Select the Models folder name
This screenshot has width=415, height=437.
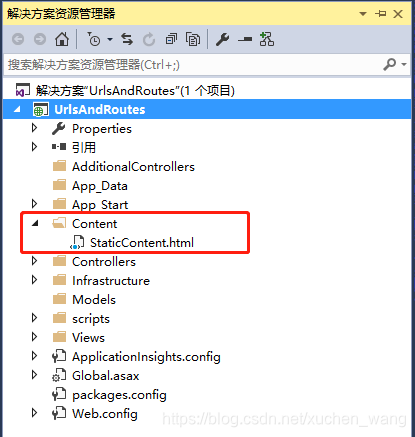point(94,299)
